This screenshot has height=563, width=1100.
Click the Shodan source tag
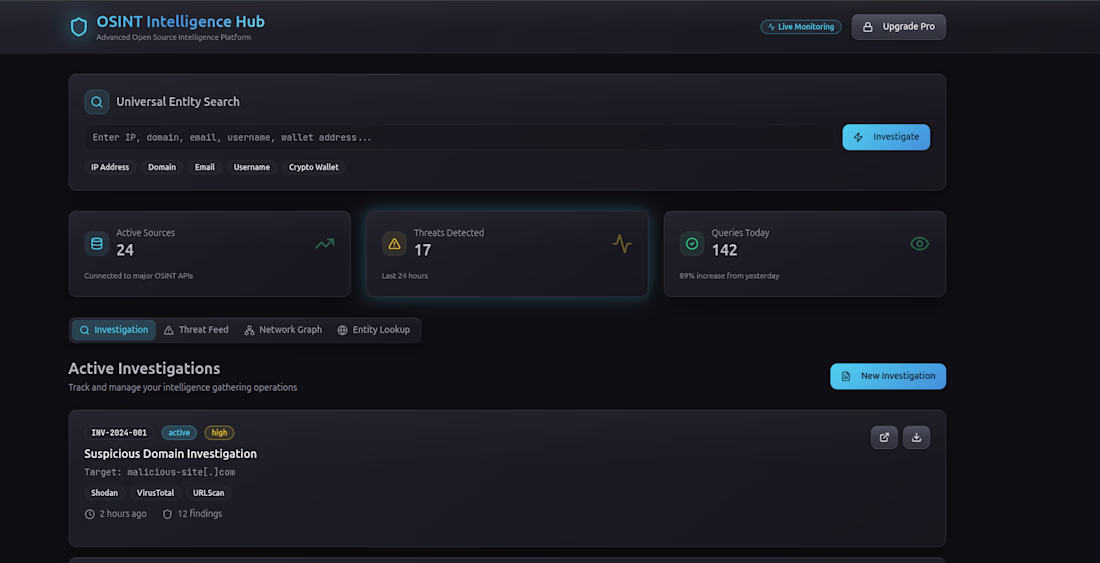105,493
